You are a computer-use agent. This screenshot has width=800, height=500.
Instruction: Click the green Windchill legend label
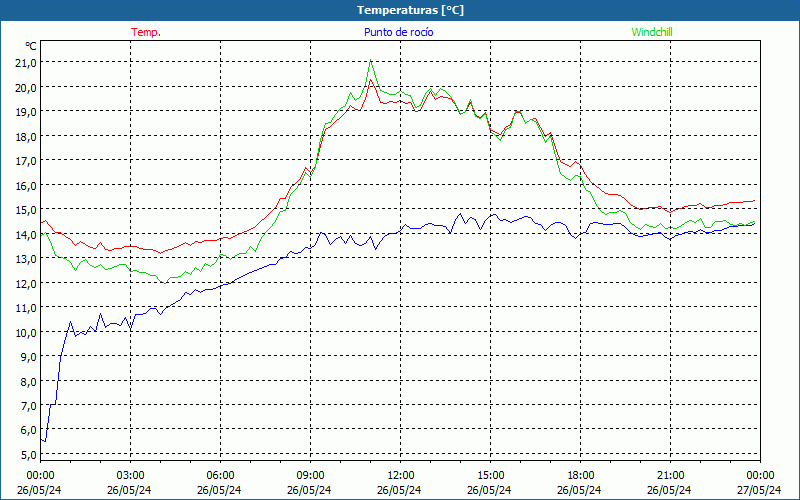coord(651,32)
